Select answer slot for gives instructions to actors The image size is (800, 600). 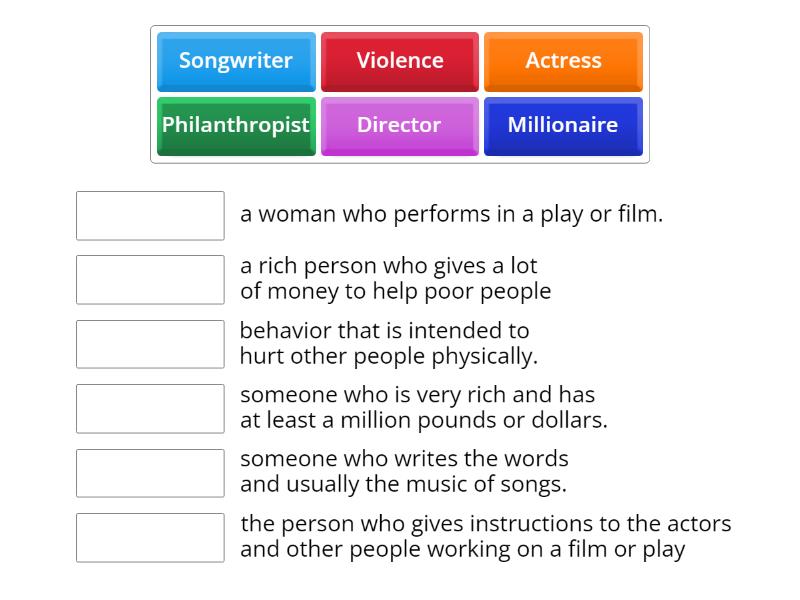tap(150, 538)
